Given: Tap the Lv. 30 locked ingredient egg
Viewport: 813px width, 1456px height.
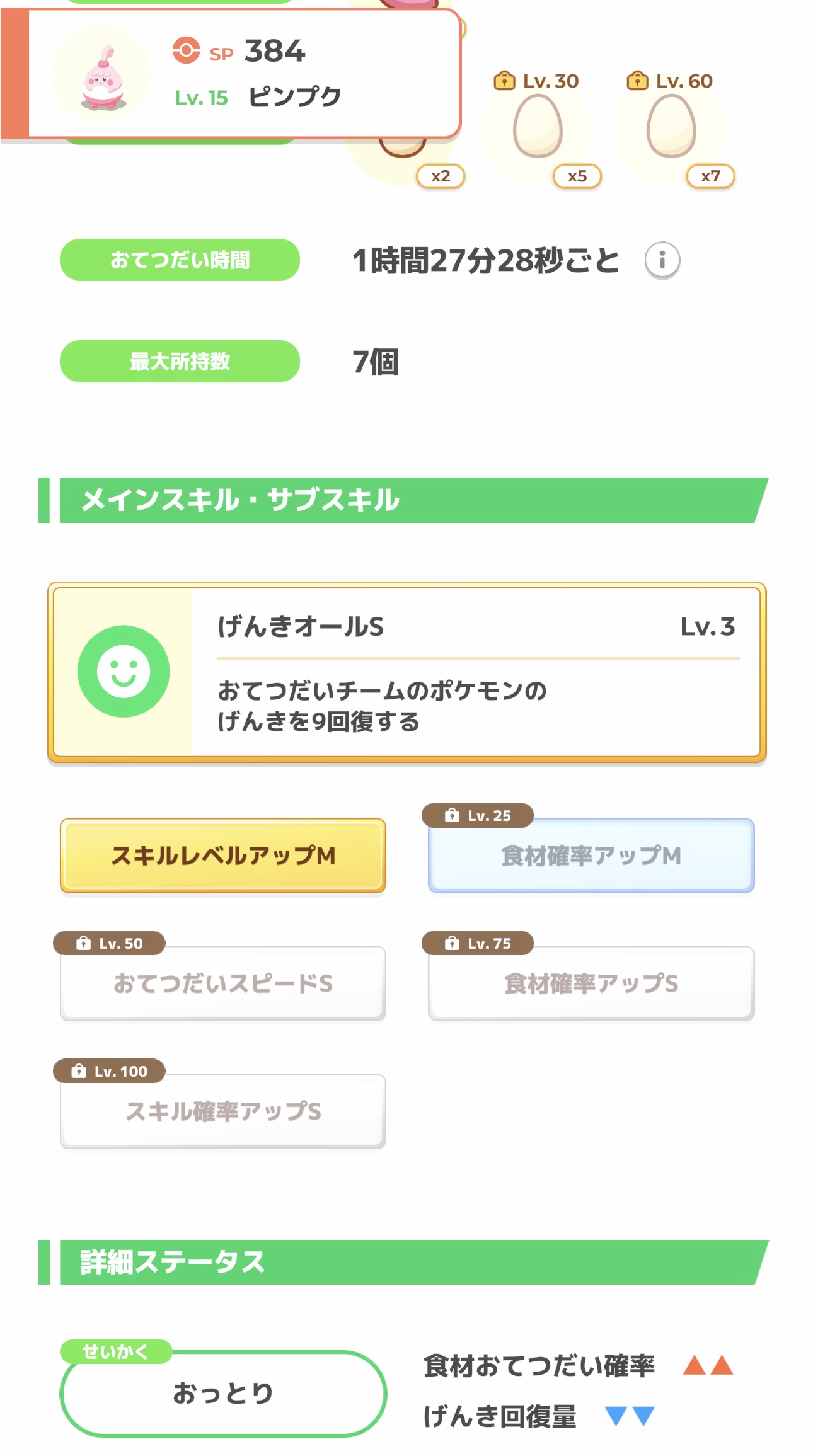Looking at the screenshot, I should pyautogui.click(x=538, y=126).
